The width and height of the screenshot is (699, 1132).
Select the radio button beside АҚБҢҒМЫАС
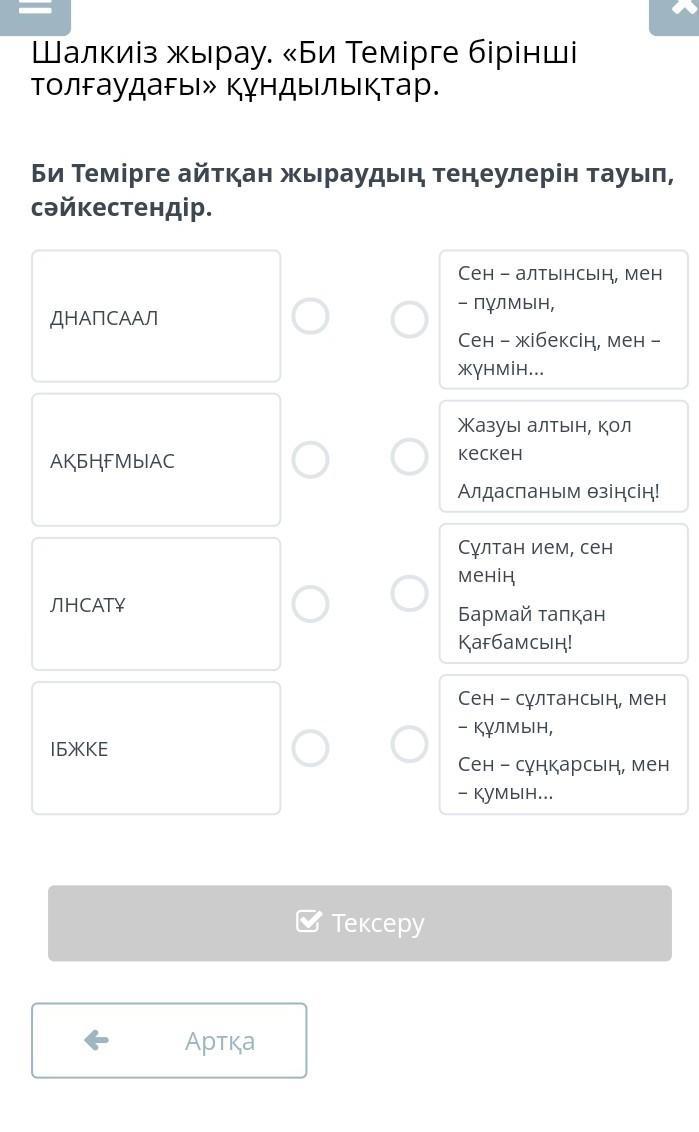tap(310, 460)
